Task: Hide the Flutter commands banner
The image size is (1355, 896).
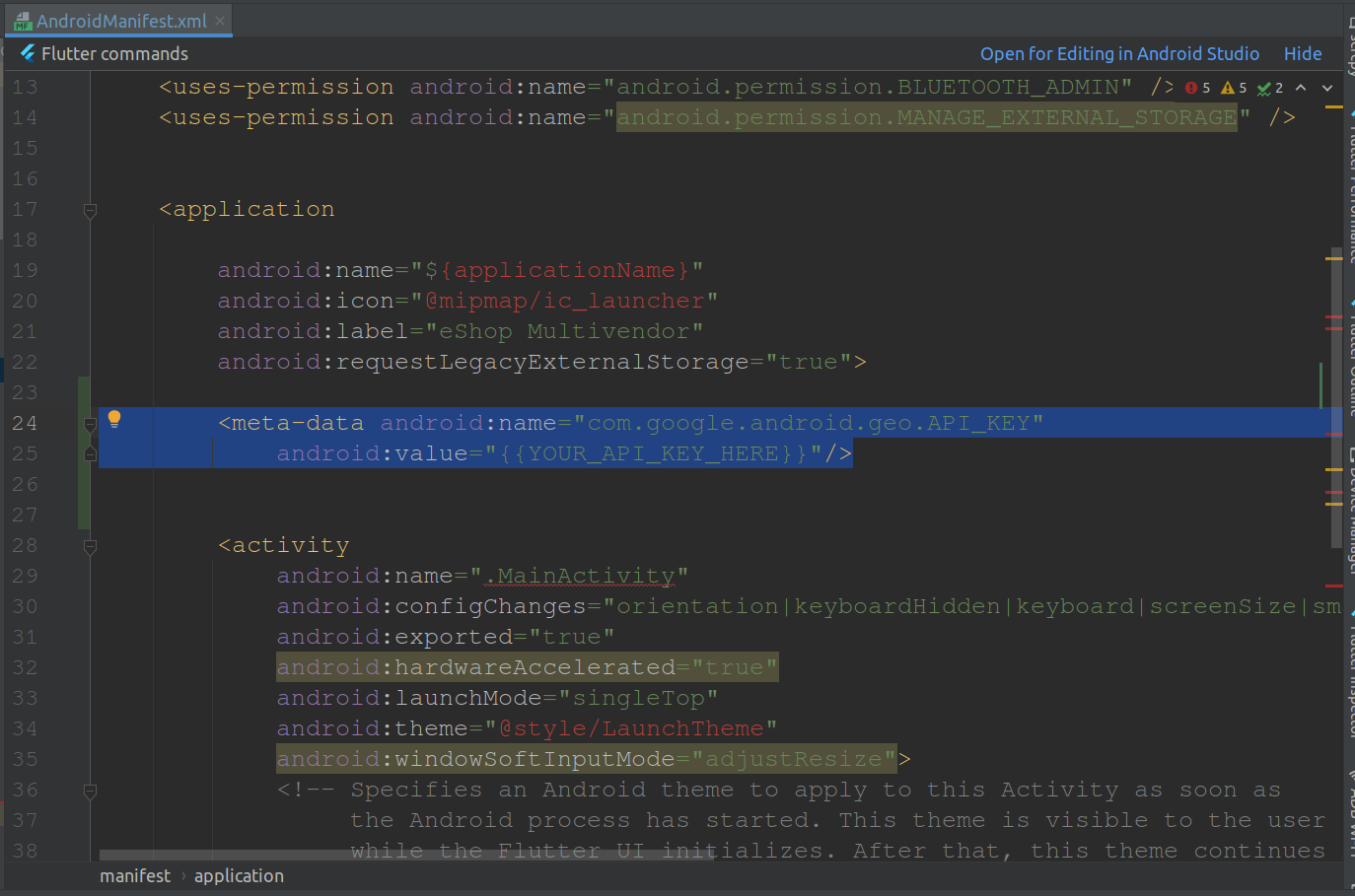Action: coord(1302,53)
